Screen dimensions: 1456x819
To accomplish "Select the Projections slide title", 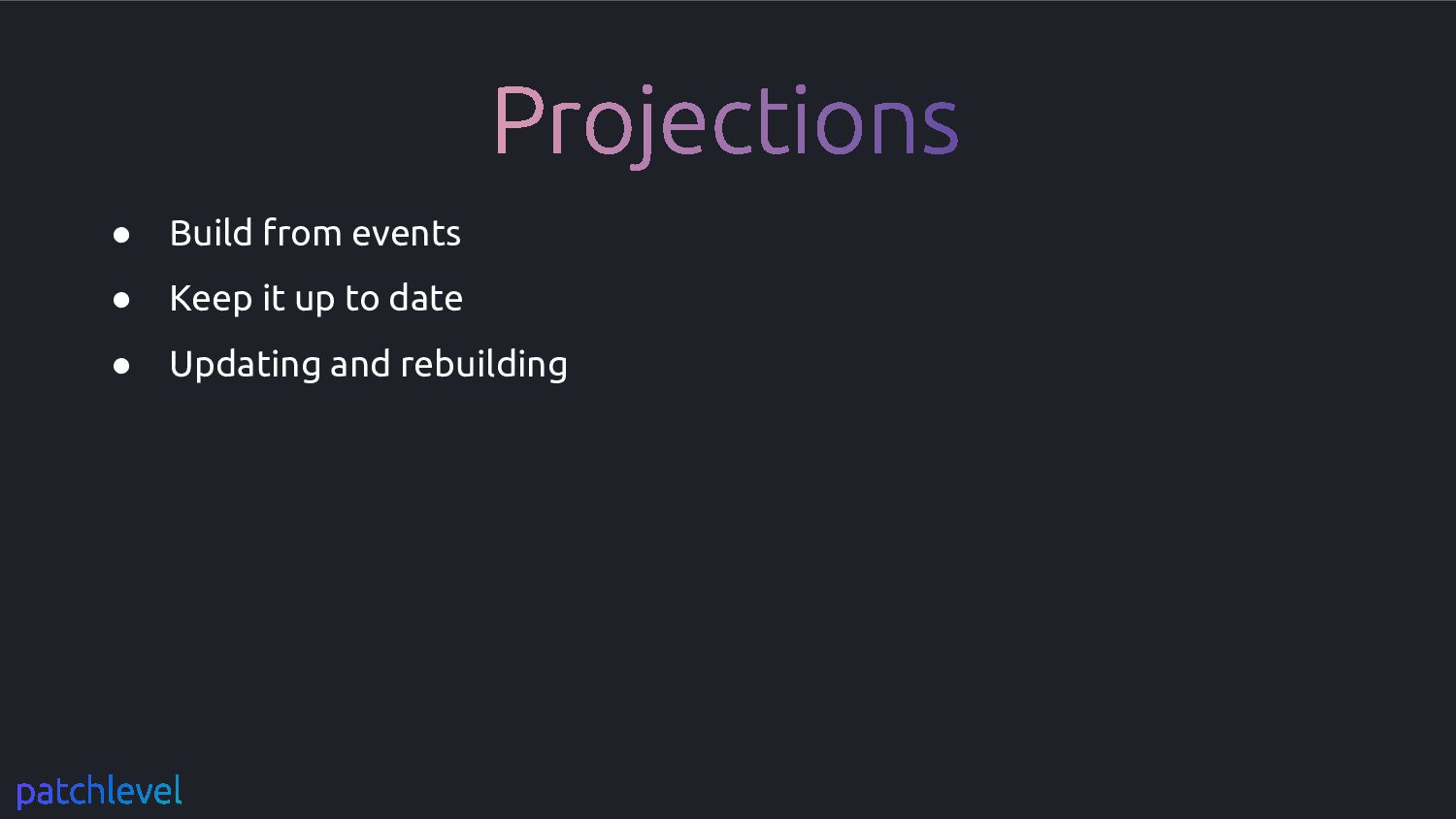I will click(726, 124).
